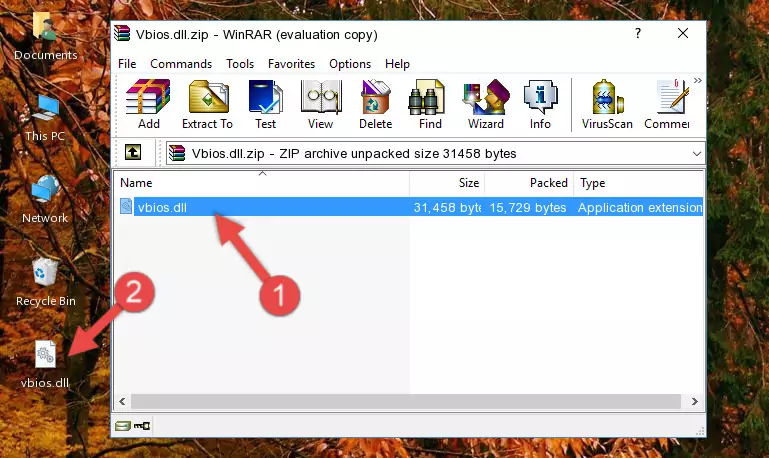
Task: Select the Network desktop icon
Action: pyautogui.click(x=45, y=200)
